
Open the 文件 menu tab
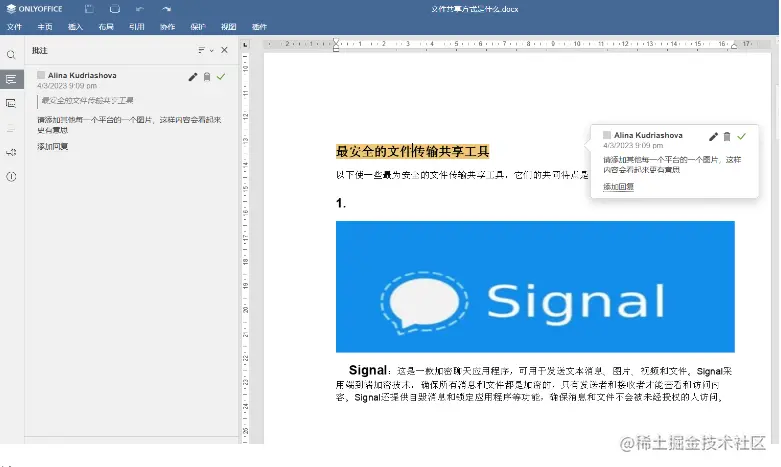(14, 27)
